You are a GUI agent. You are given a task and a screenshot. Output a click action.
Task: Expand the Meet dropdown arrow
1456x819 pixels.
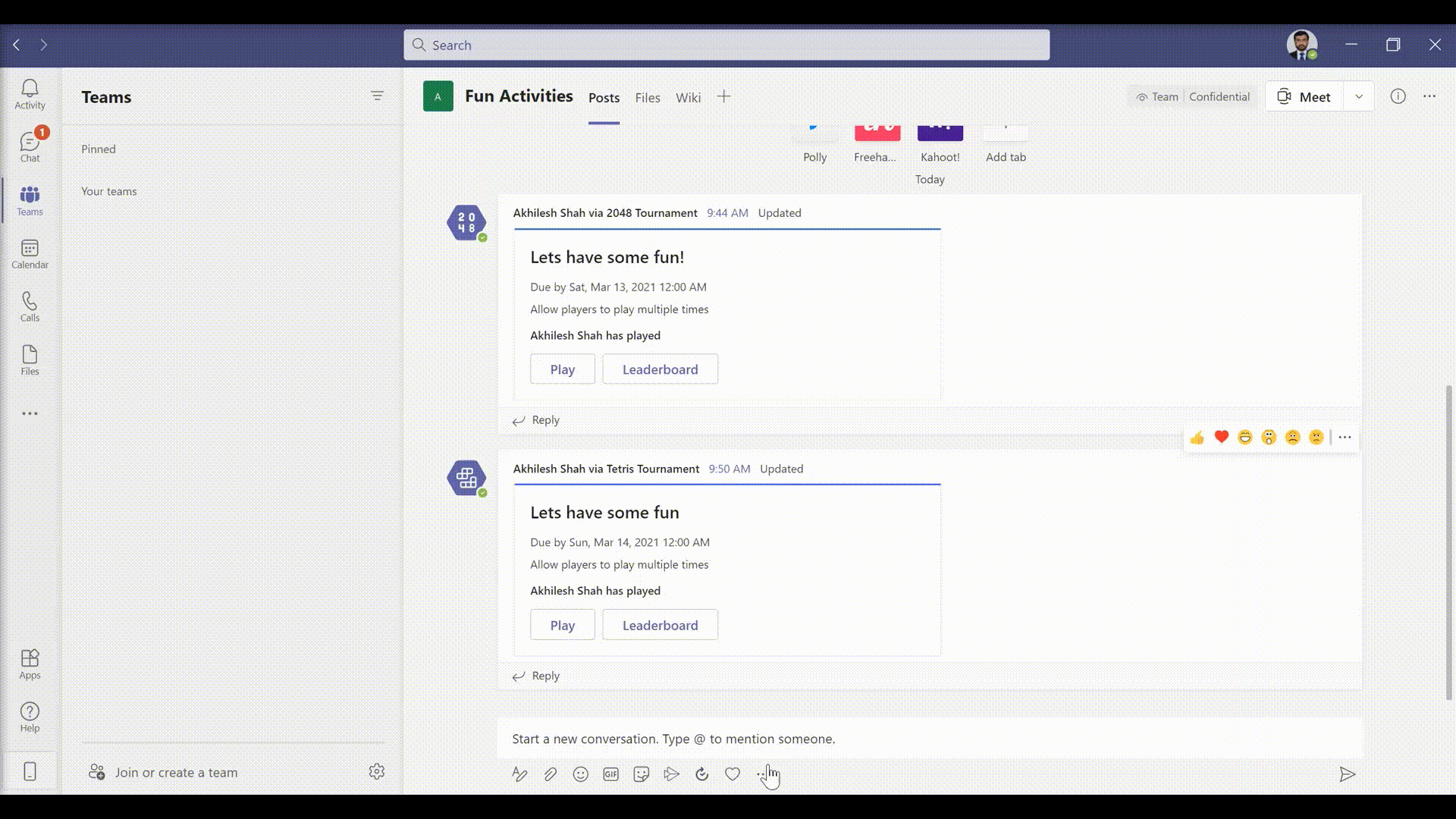1359,96
